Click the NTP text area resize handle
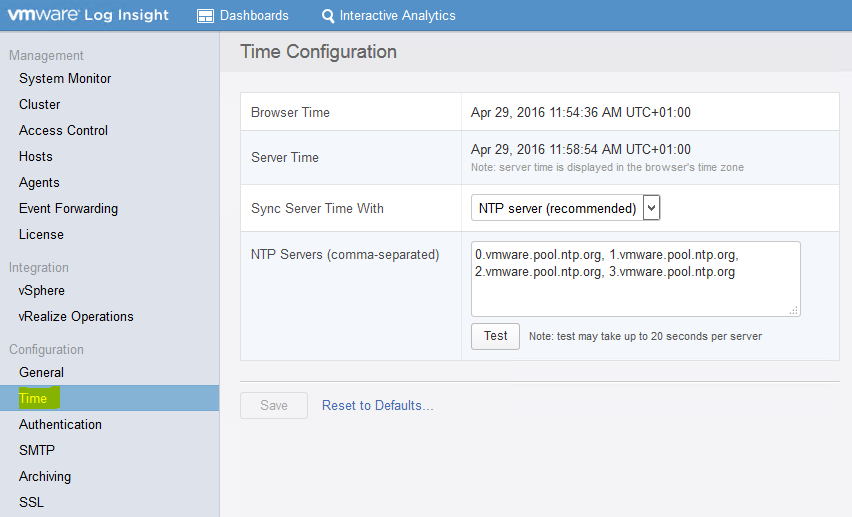 (x=794, y=310)
